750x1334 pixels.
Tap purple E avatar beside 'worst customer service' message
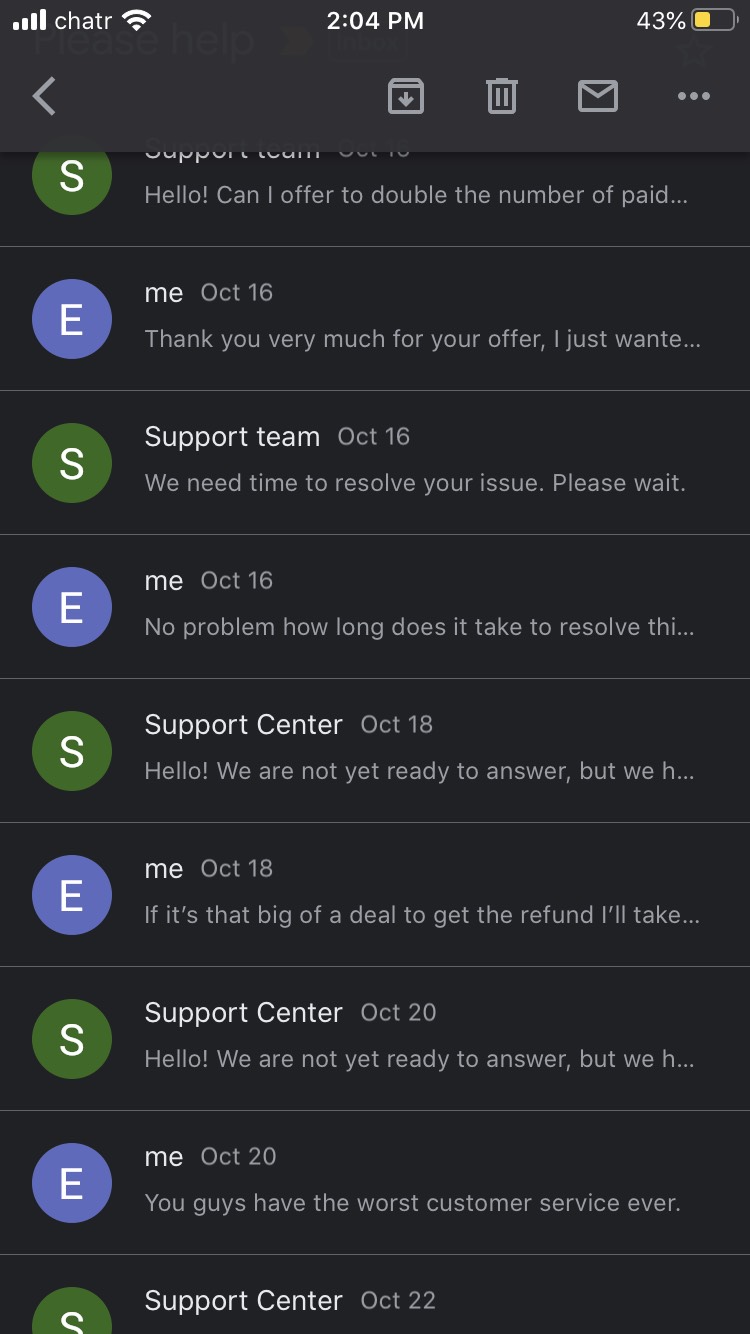tap(71, 1183)
